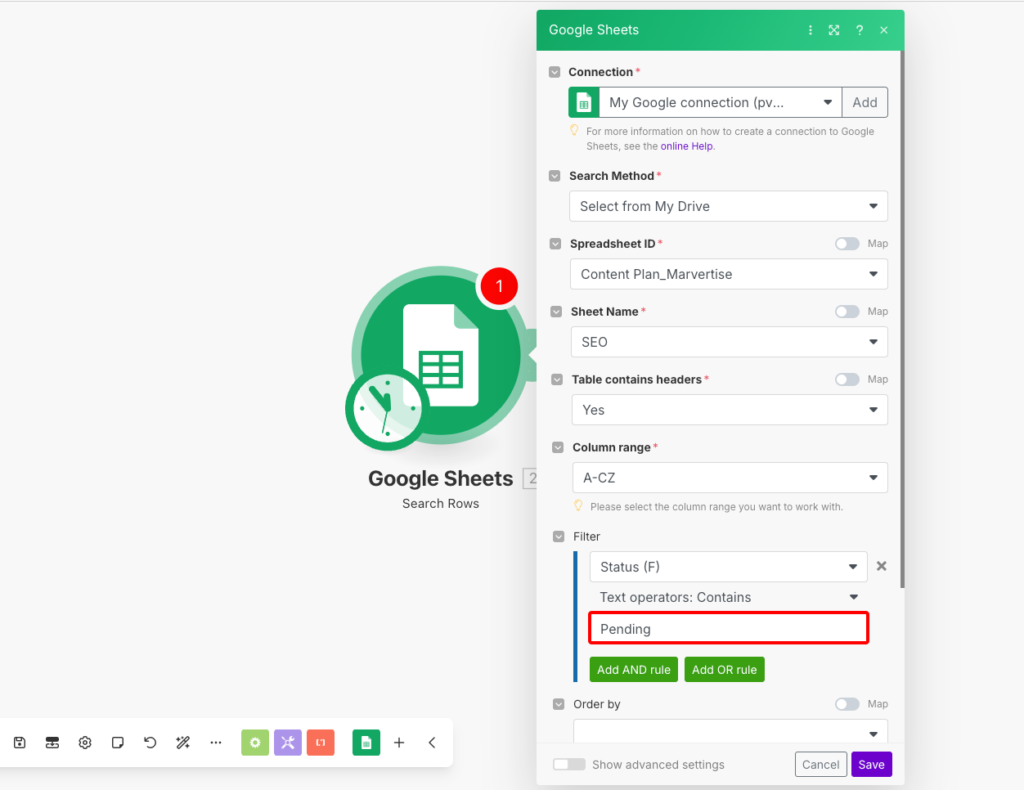Click the Google Sheets icon beside the connection
The width and height of the screenshot is (1024, 790).
pos(584,103)
